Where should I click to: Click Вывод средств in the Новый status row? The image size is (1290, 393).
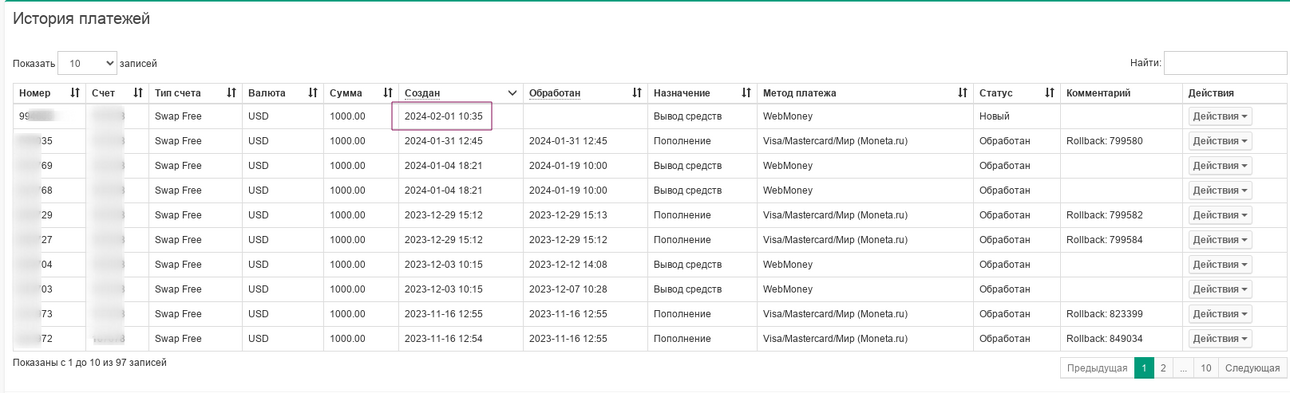click(688, 117)
